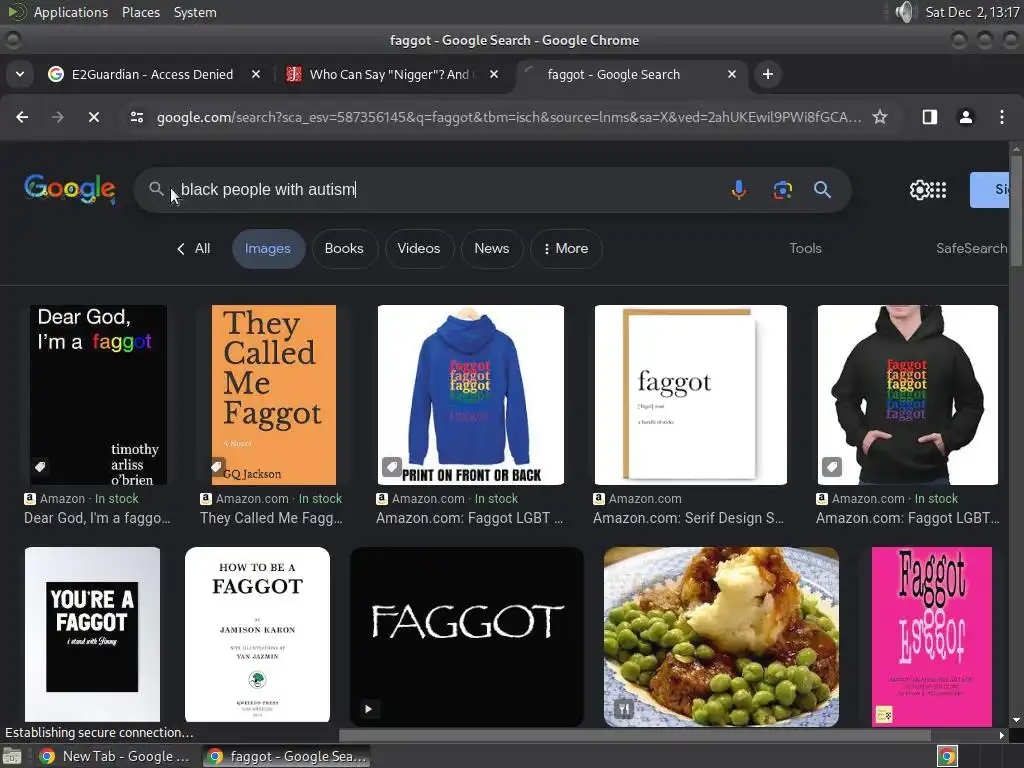Open Google Lens image search icon
This screenshot has width=1024, height=768.
pyautogui.click(x=782, y=190)
